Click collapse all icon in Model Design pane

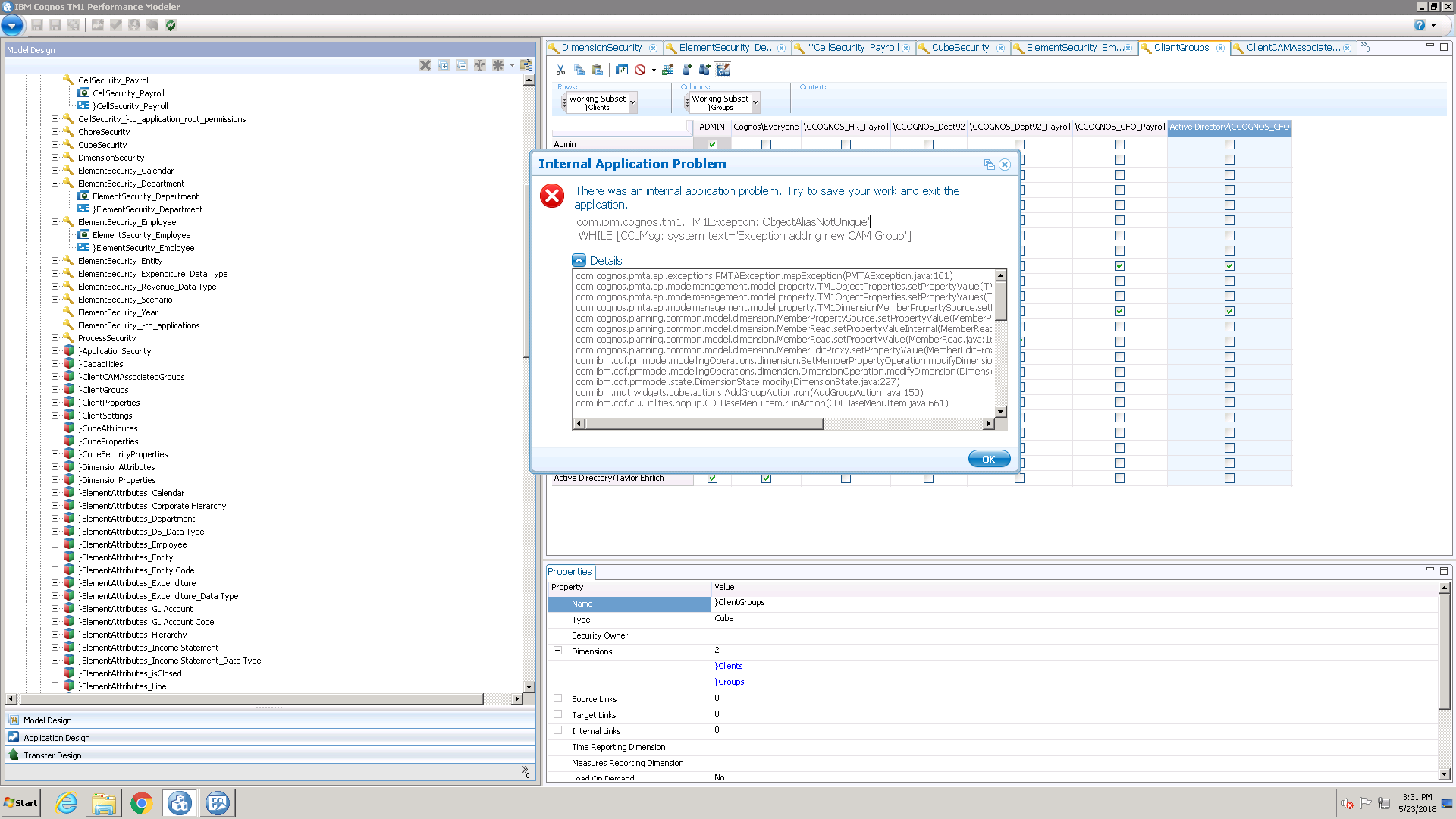[462, 66]
